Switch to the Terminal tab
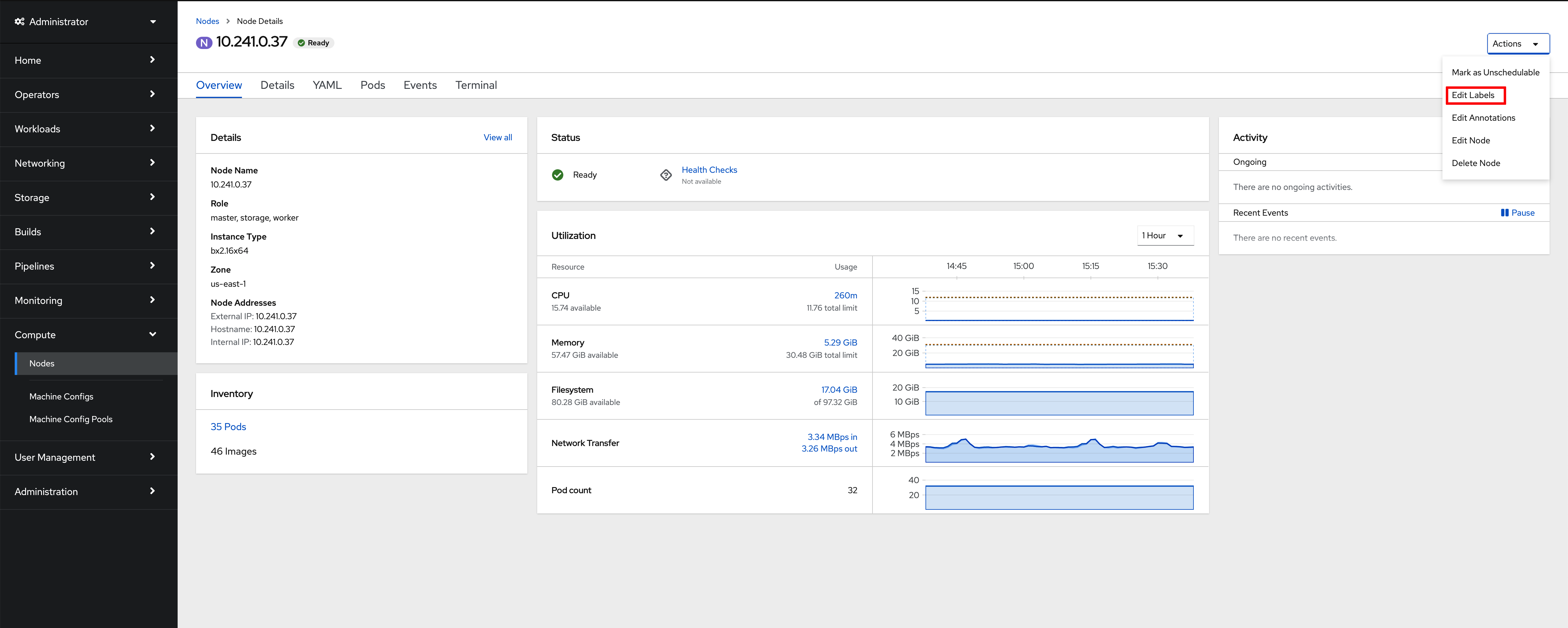The width and height of the screenshot is (1568, 628). tap(476, 85)
